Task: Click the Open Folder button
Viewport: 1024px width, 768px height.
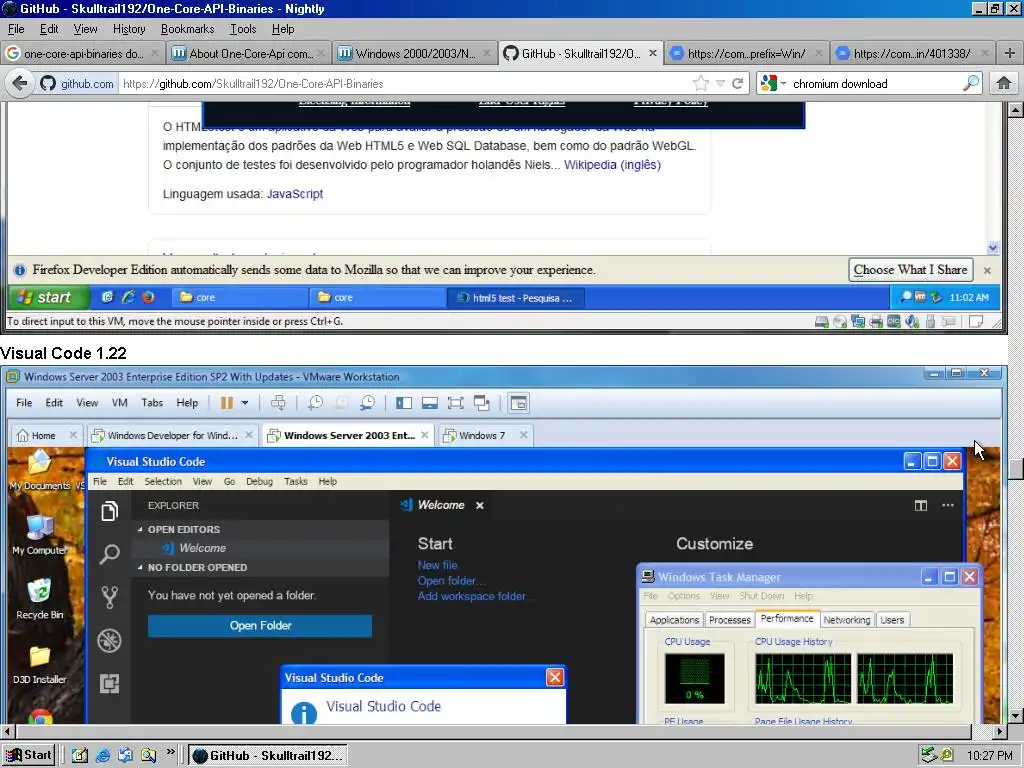Action: (x=260, y=626)
